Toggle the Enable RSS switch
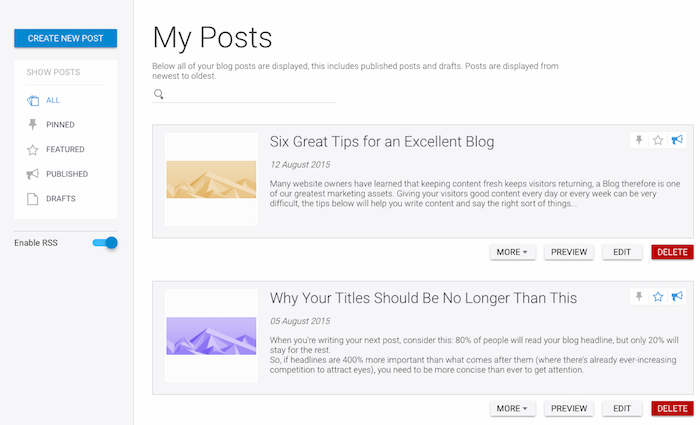 click(x=105, y=243)
